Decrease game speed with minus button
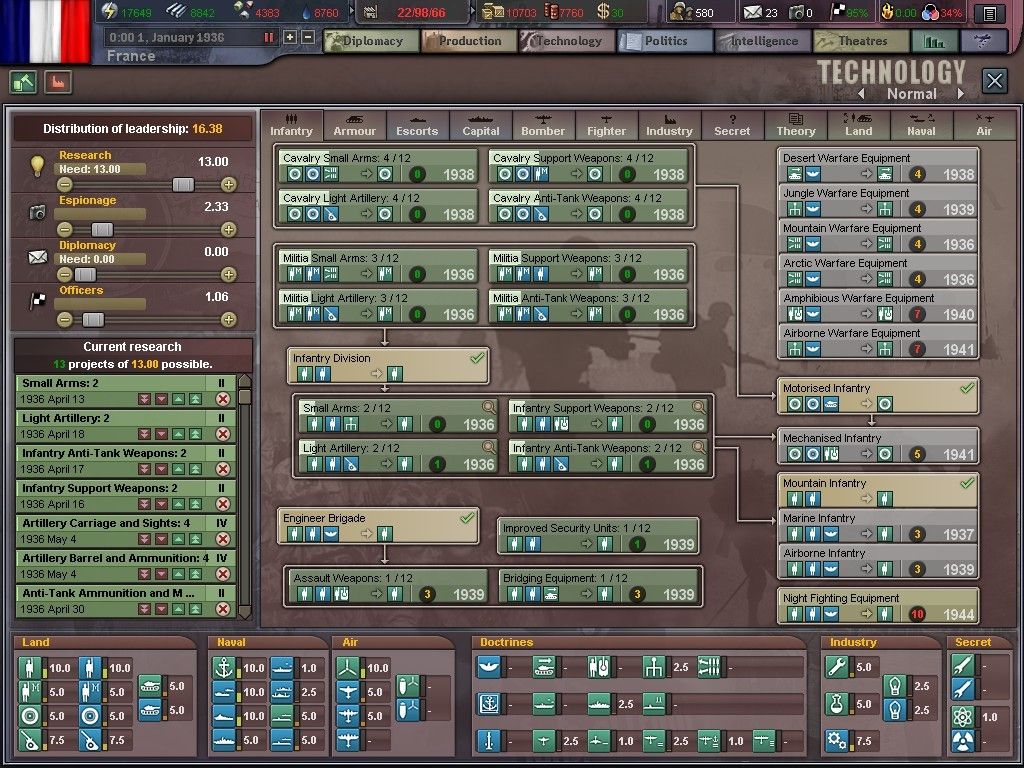The height and width of the screenshot is (768, 1024). pyautogui.click(x=308, y=37)
